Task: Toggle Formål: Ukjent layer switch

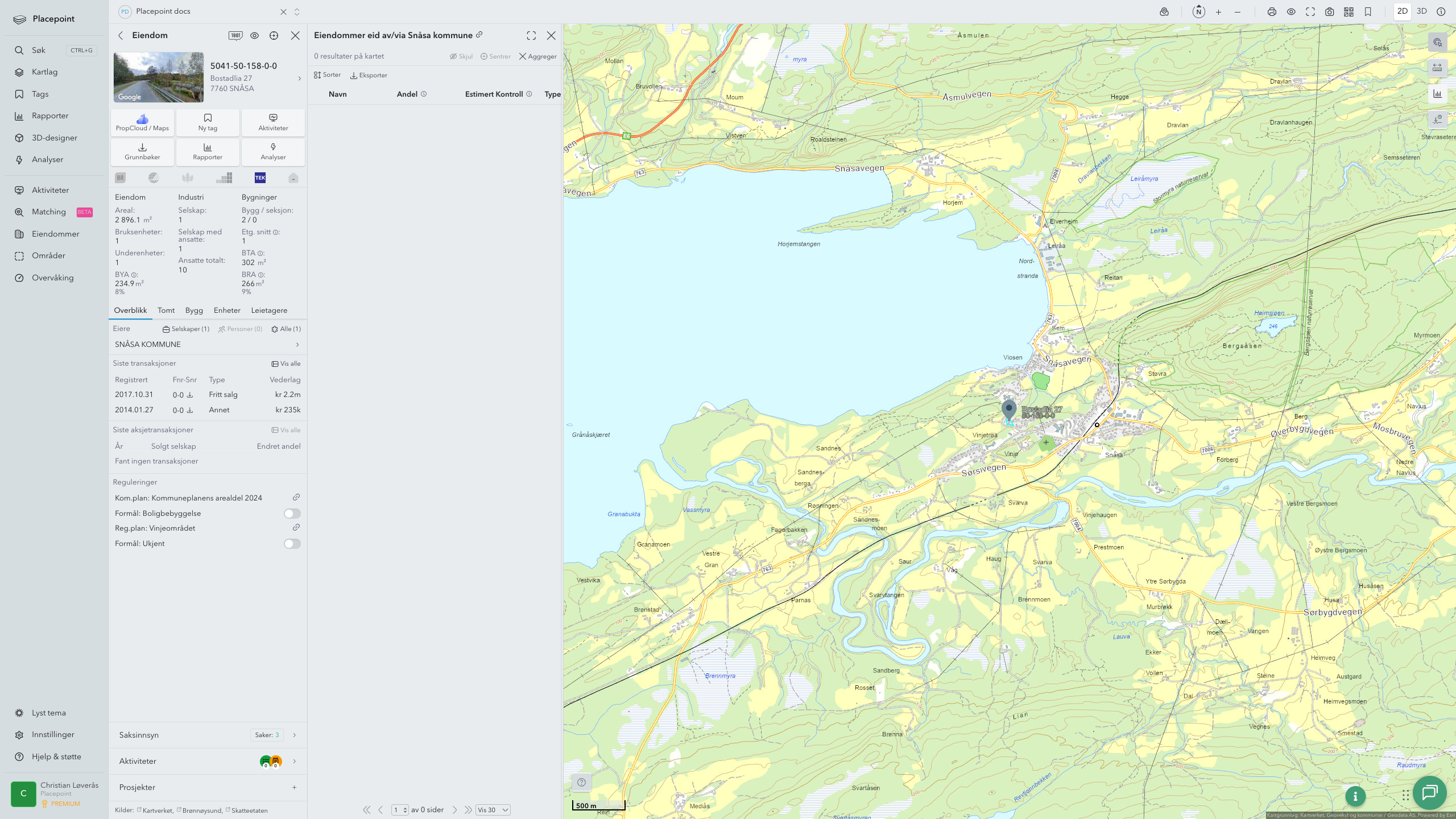Action: click(x=292, y=544)
